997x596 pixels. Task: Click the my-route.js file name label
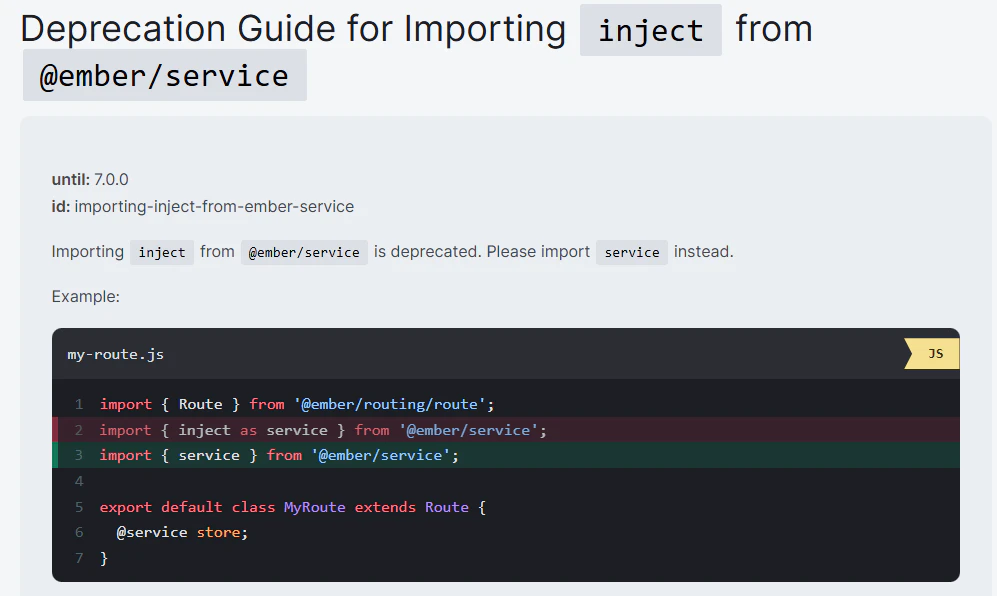click(116, 354)
